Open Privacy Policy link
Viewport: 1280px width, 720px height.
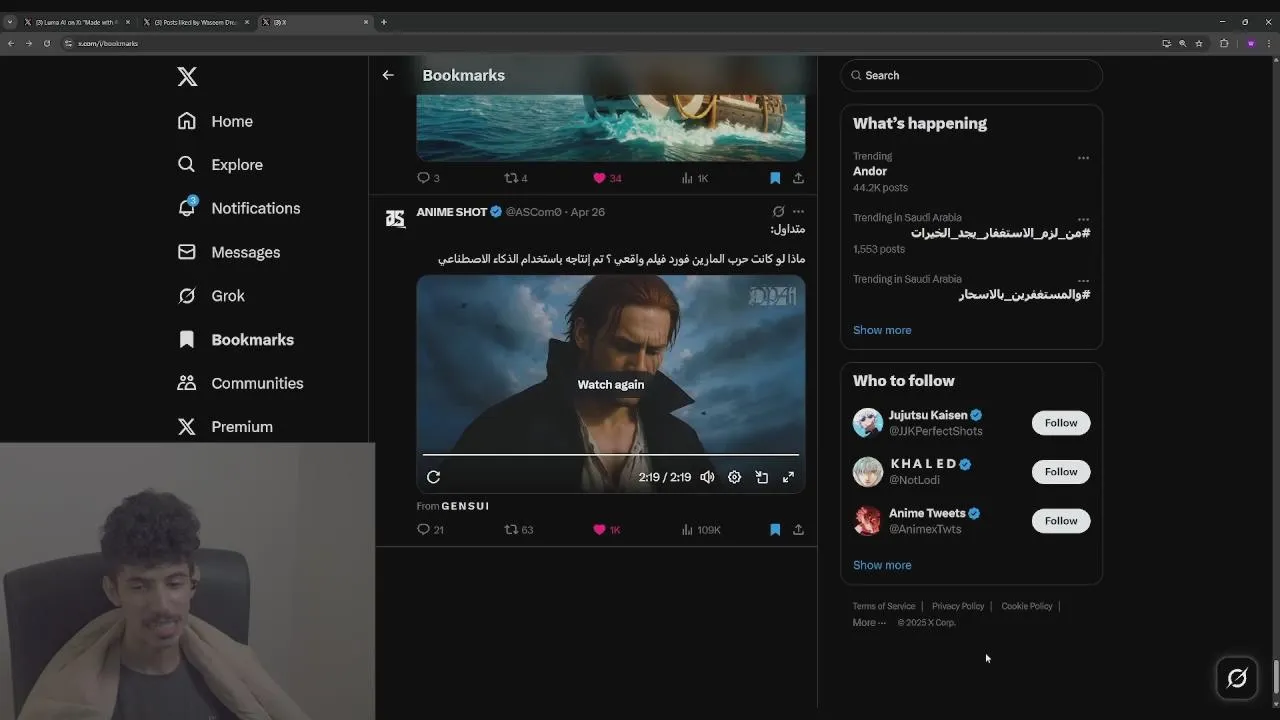coord(958,606)
